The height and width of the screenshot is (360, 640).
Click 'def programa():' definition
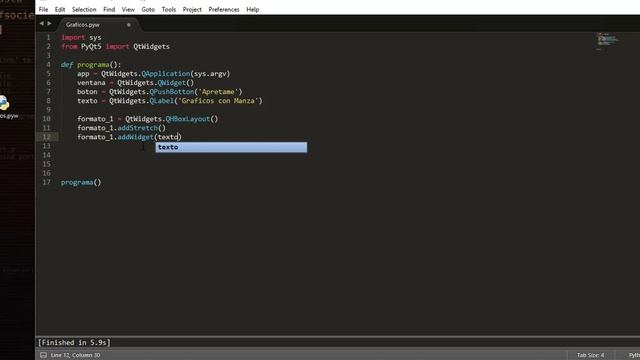coord(91,64)
